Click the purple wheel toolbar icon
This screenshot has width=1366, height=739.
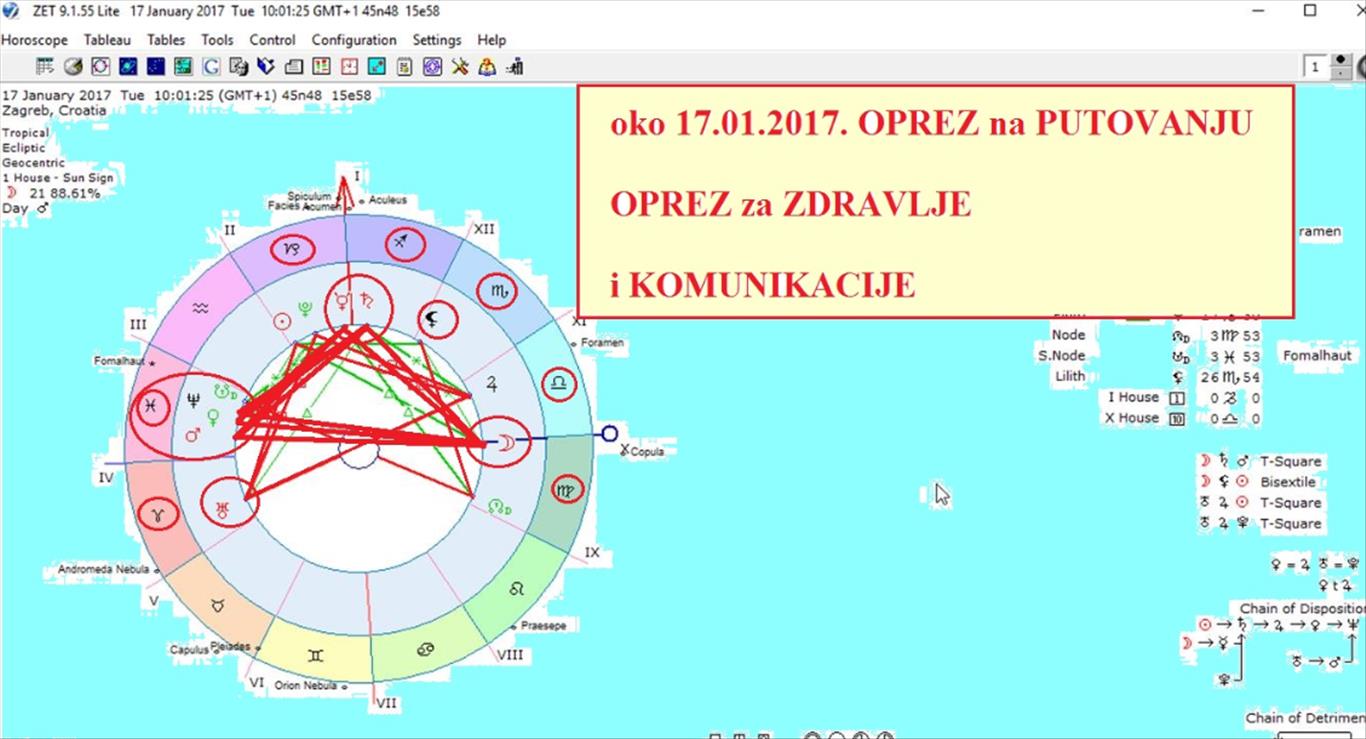(x=432, y=67)
